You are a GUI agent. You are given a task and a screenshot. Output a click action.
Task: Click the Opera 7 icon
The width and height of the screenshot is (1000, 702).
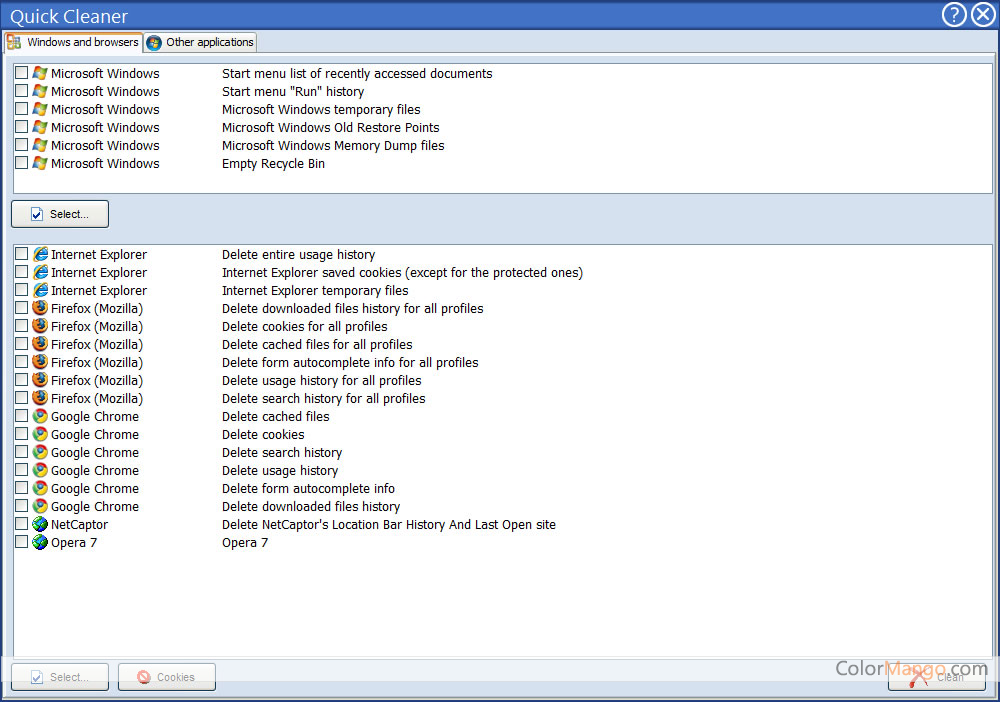(38, 542)
